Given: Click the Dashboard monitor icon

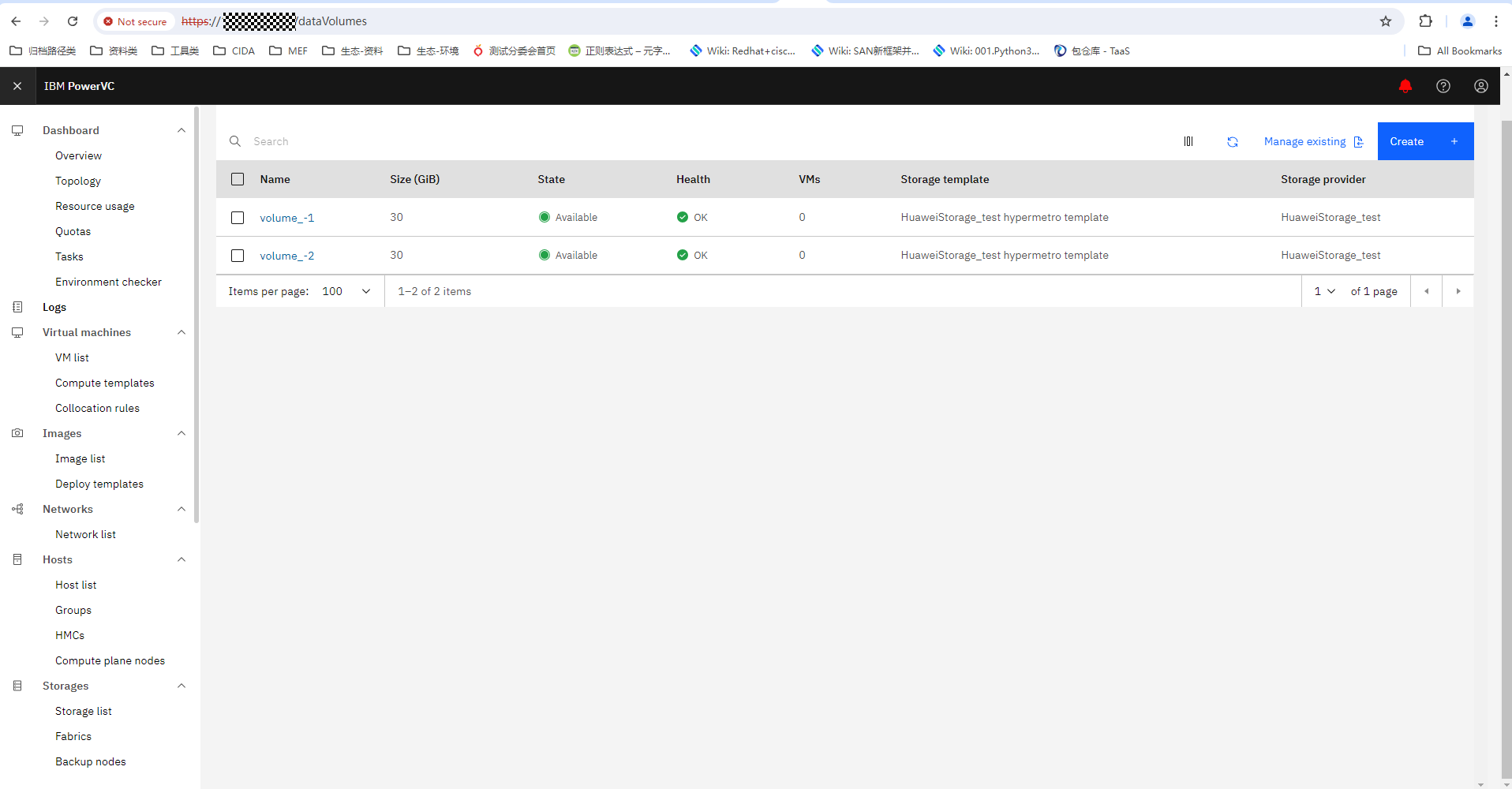Looking at the screenshot, I should click(17, 130).
